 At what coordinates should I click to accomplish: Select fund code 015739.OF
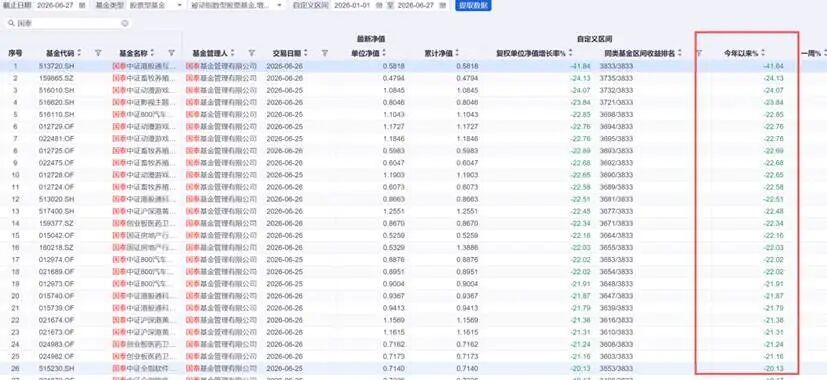pyautogui.click(x=56, y=308)
